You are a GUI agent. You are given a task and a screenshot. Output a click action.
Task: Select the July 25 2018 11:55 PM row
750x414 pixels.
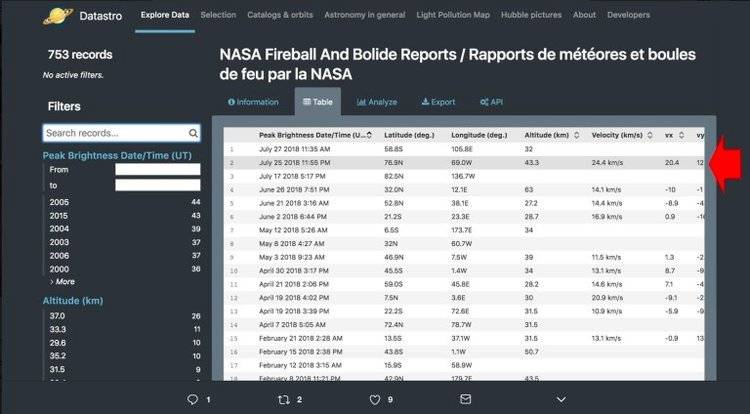[463, 163]
